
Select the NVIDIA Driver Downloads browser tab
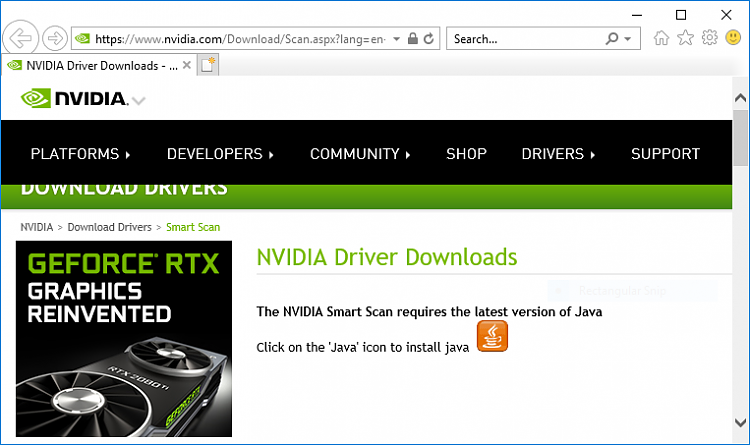point(98,65)
